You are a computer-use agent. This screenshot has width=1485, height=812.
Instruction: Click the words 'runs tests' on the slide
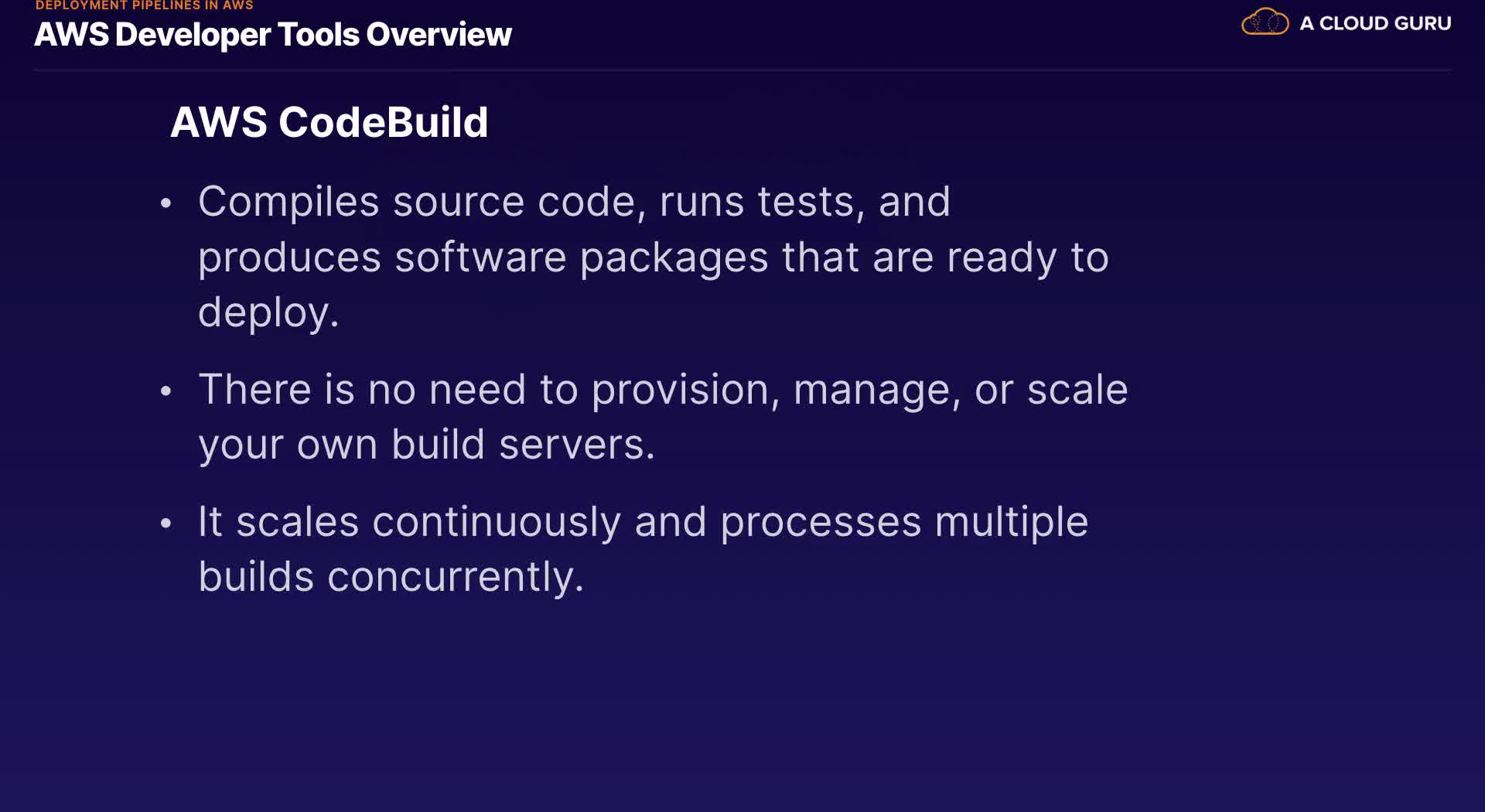click(756, 202)
